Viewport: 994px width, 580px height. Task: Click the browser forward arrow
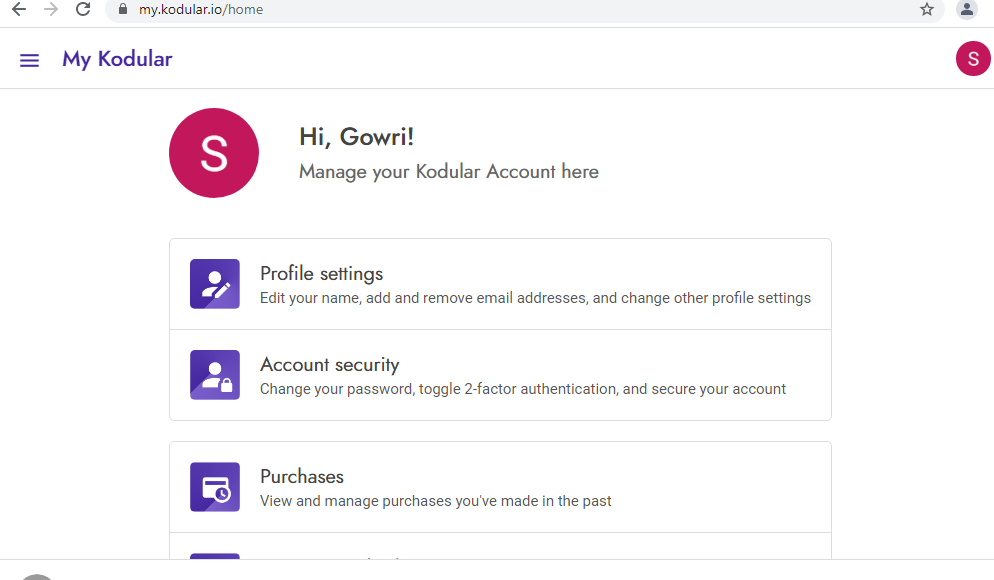click(x=51, y=10)
